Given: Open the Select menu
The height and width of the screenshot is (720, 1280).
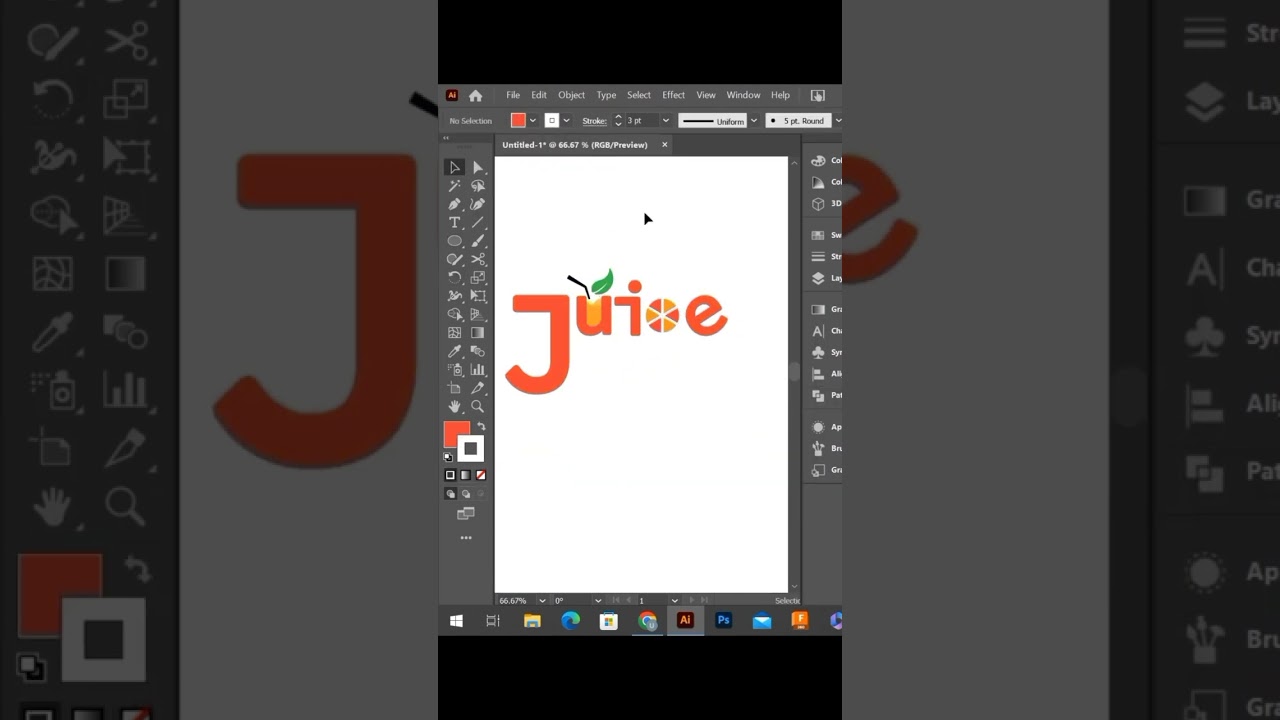Looking at the screenshot, I should [x=639, y=95].
